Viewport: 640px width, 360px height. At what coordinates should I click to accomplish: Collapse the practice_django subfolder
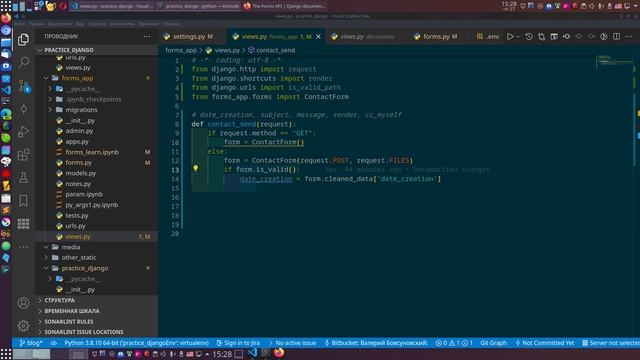[x=96, y=268]
